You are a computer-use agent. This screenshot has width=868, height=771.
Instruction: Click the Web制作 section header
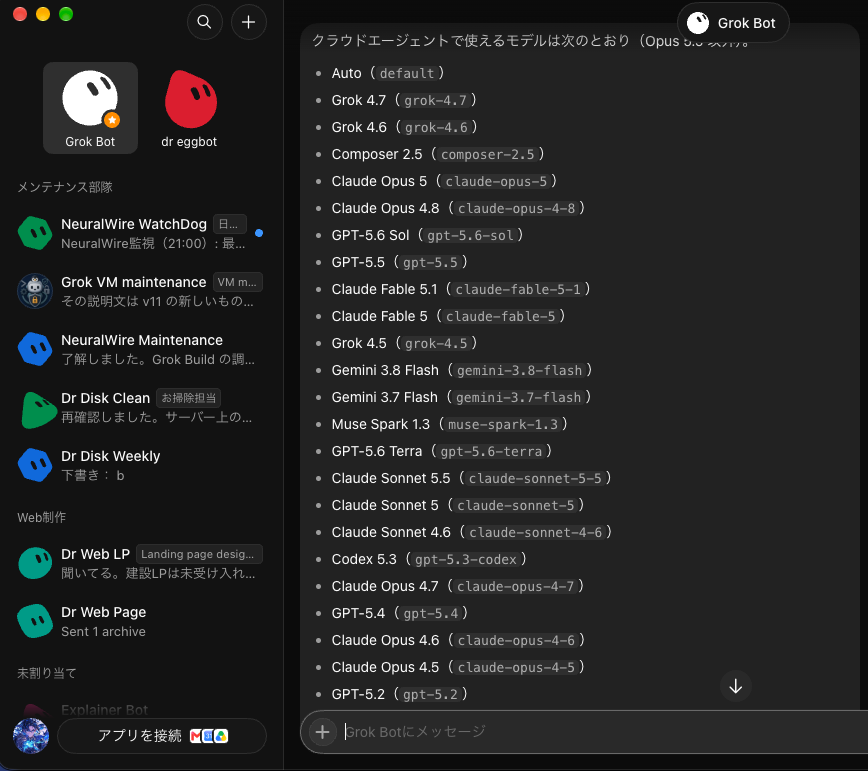42,518
